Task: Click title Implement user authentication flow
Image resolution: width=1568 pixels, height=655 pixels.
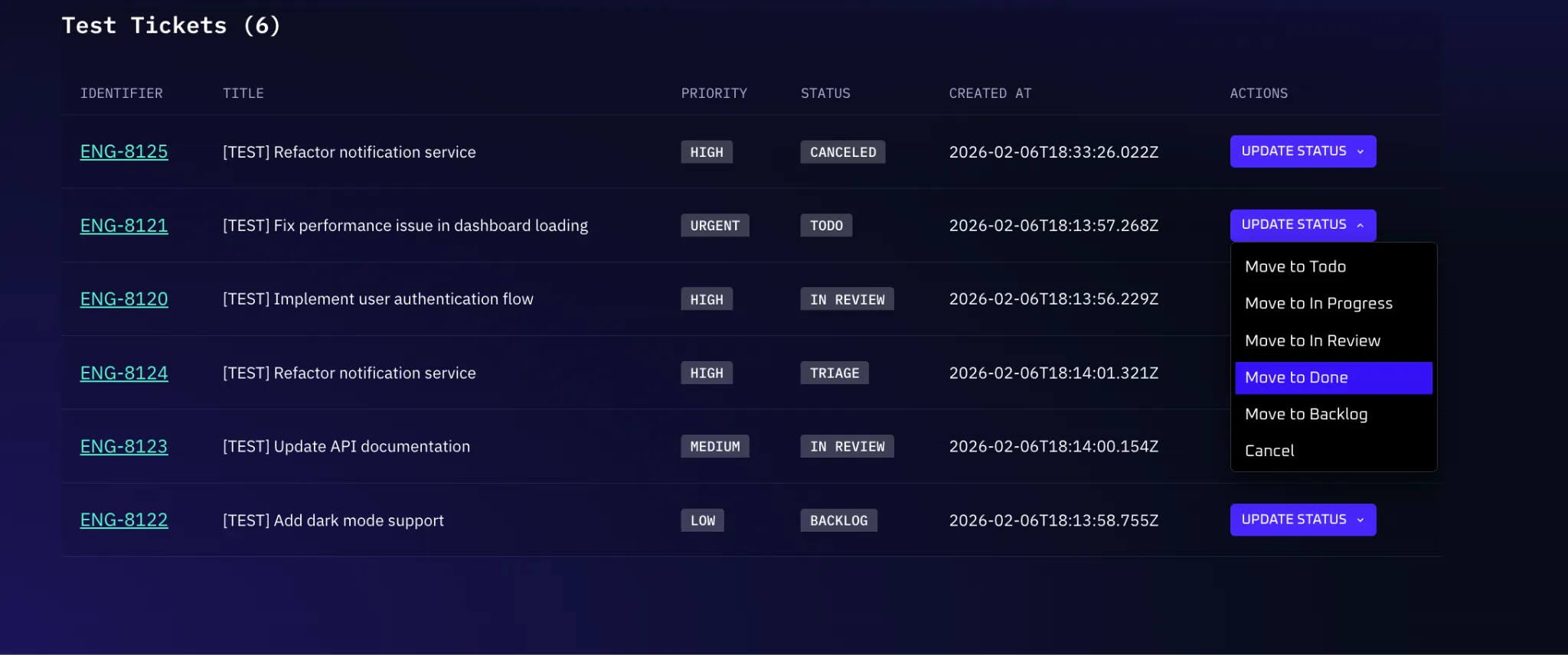Action: [x=377, y=299]
